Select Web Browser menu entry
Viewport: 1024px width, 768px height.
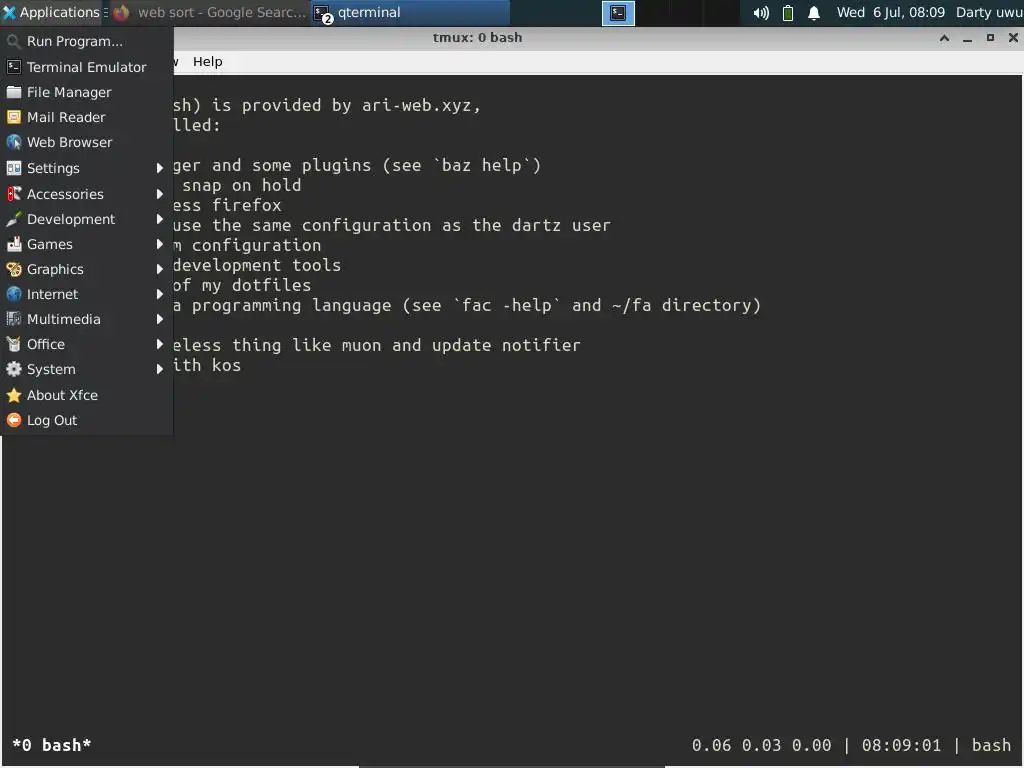coord(87,142)
